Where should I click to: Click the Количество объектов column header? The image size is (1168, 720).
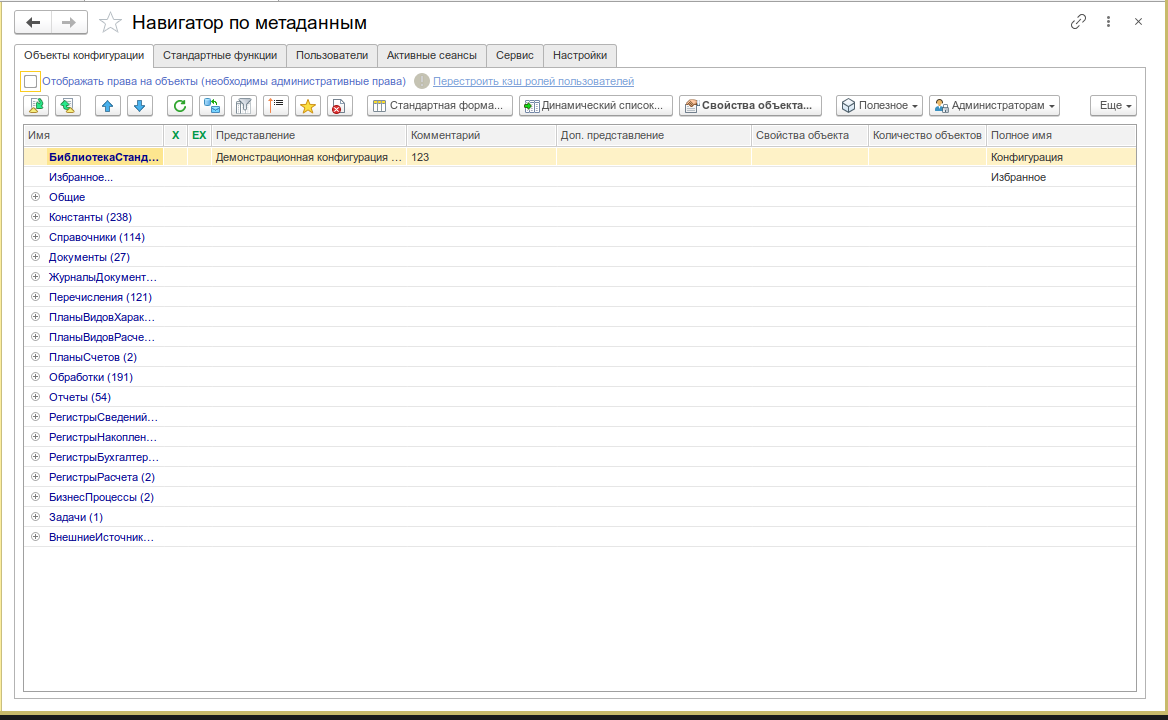[x=927, y=136]
